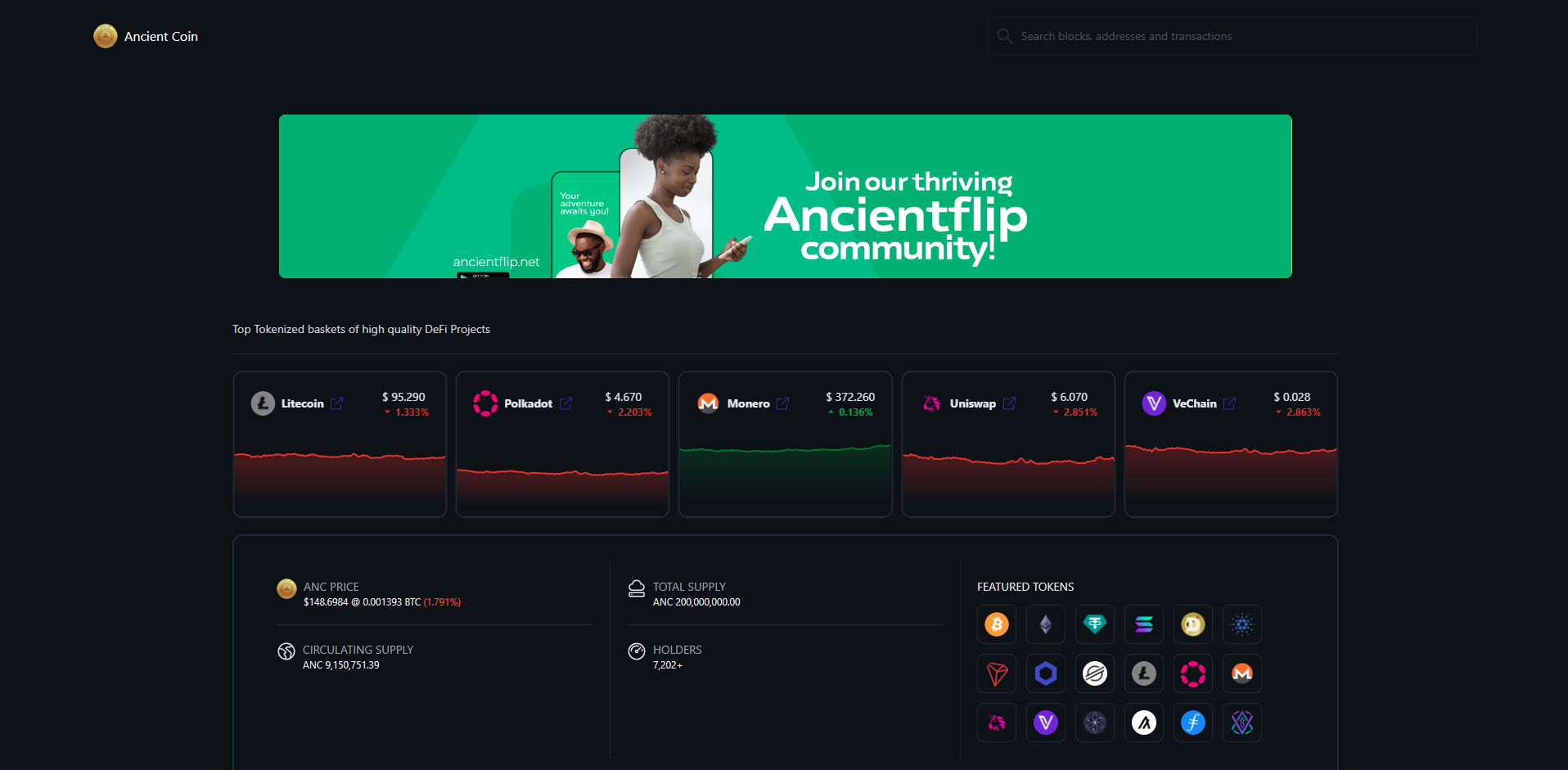The width and height of the screenshot is (1568, 770).
Task: Click the ANC 200,000,000.00 total supply value
Action: coord(696,602)
